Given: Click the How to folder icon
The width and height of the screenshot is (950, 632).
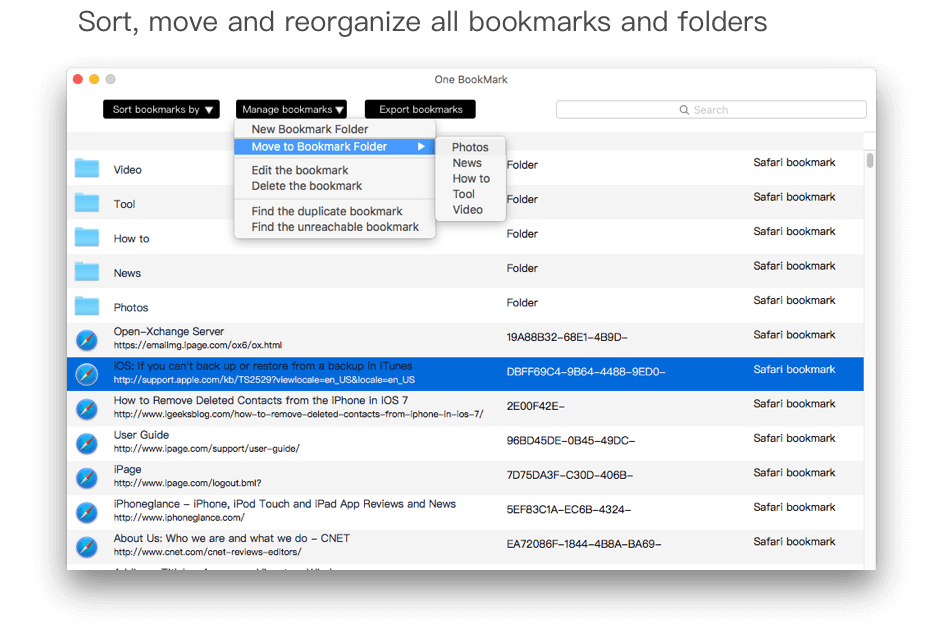Looking at the screenshot, I should (x=87, y=237).
